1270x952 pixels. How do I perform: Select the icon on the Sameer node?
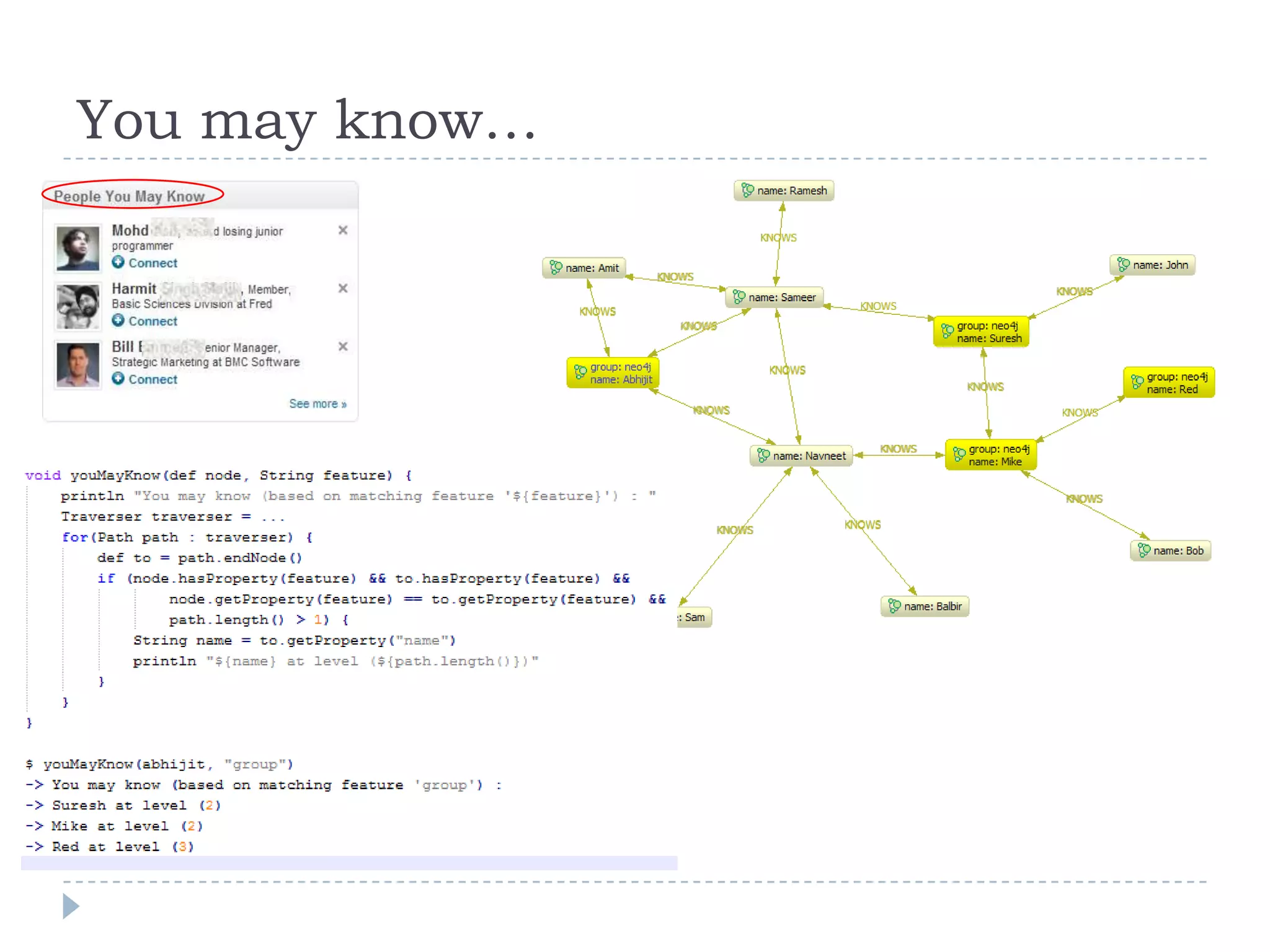point(739,297)
